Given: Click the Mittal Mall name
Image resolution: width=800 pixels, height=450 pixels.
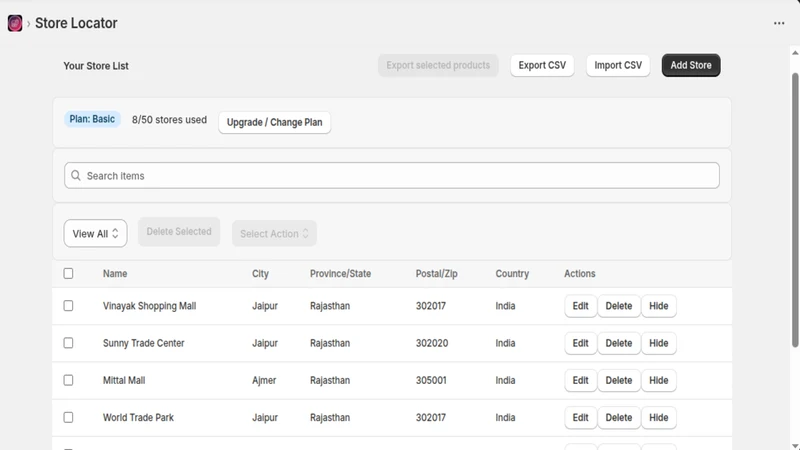Looking at the screenshot, I should (124, 380).
